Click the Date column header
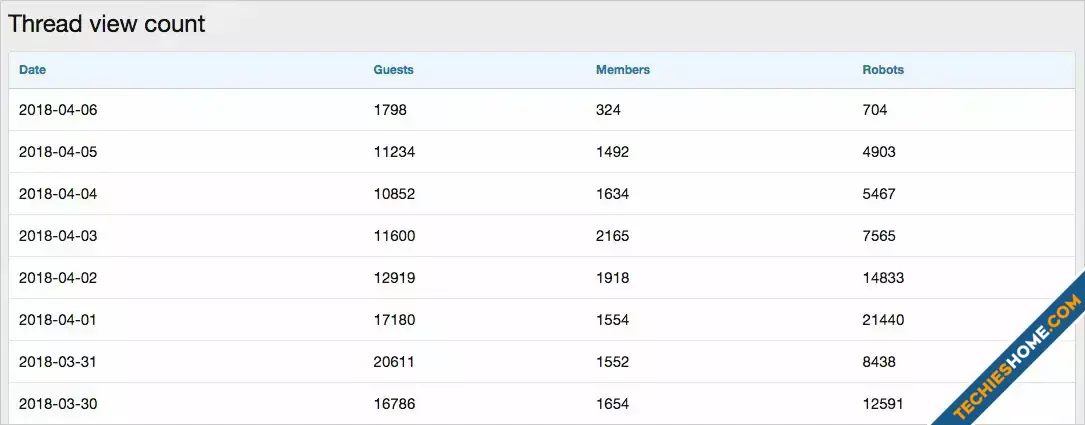1085x425 pixels. coord(33,70)
